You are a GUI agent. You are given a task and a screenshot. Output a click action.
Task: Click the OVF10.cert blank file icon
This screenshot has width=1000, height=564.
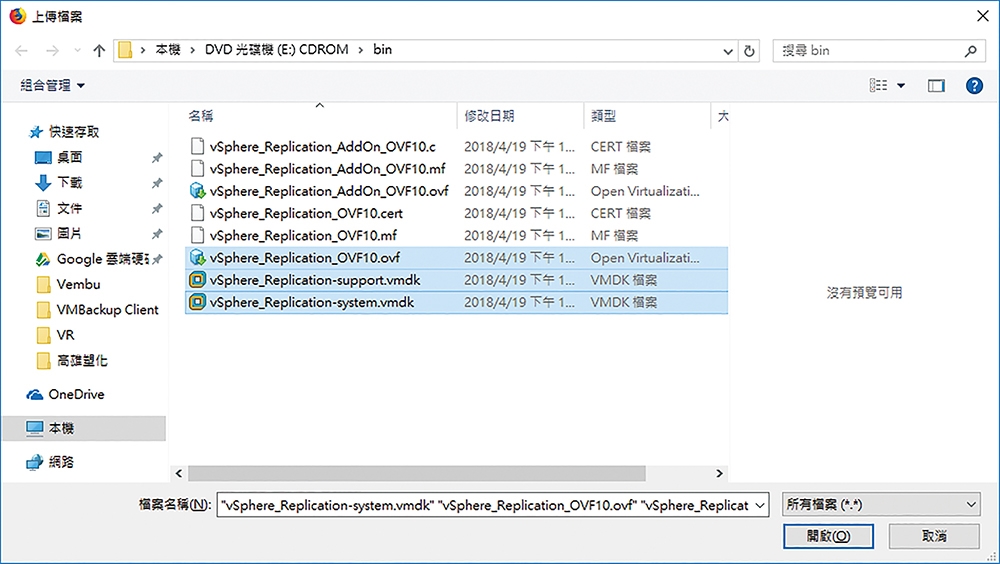(198, 213)
